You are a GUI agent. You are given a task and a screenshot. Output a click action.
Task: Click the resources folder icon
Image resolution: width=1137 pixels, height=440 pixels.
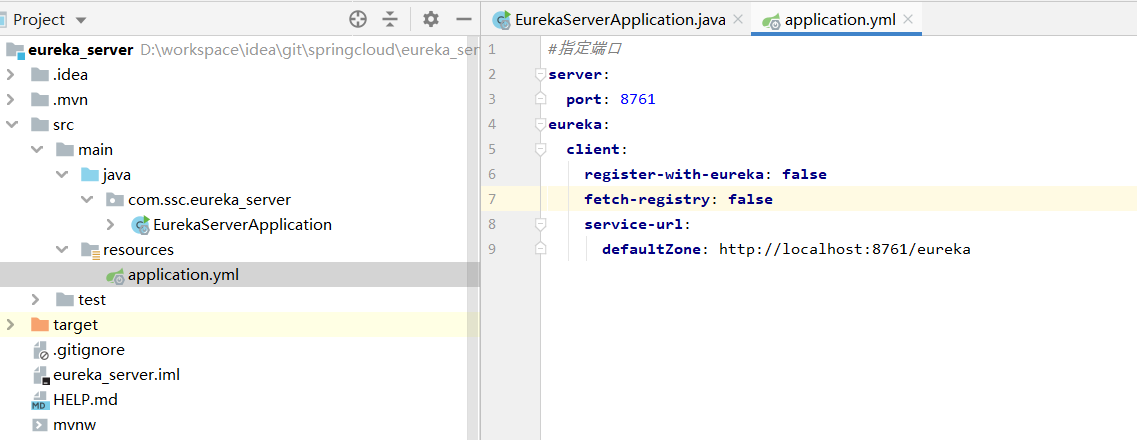90,250
